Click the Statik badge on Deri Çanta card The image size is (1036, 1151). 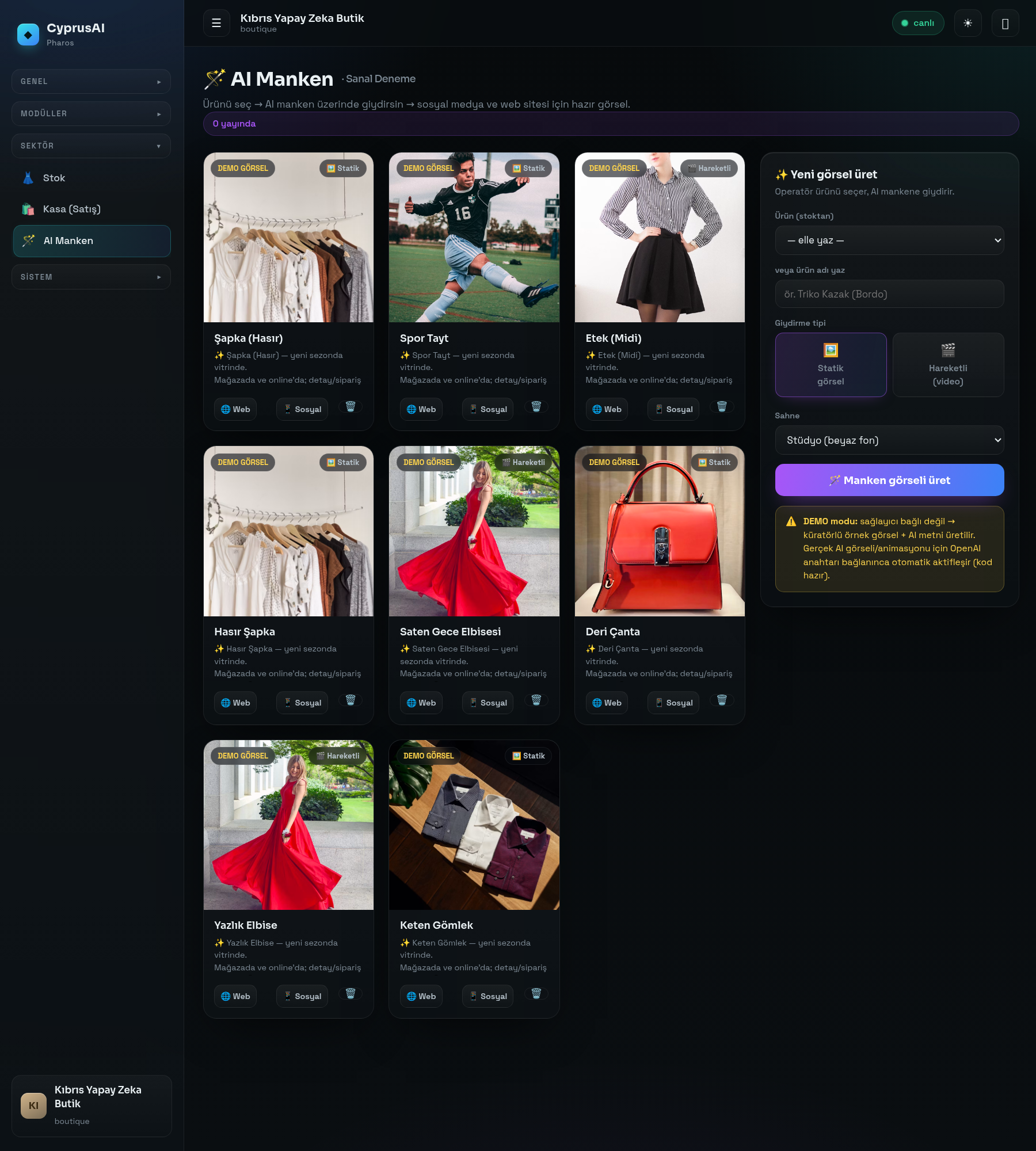(714, 462)
